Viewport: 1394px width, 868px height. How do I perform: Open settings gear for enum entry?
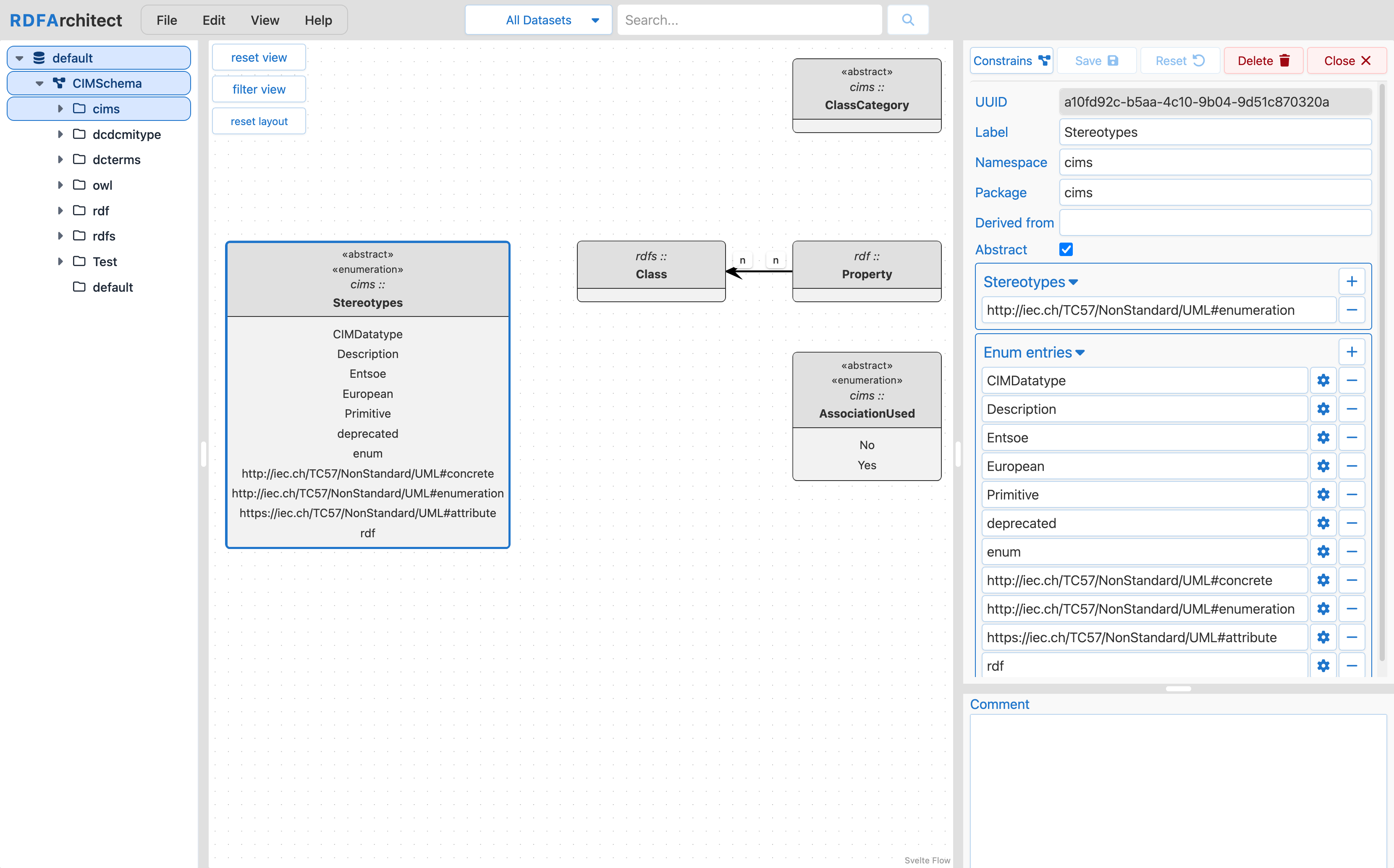pyautogui.click(x=1323, y=552)
